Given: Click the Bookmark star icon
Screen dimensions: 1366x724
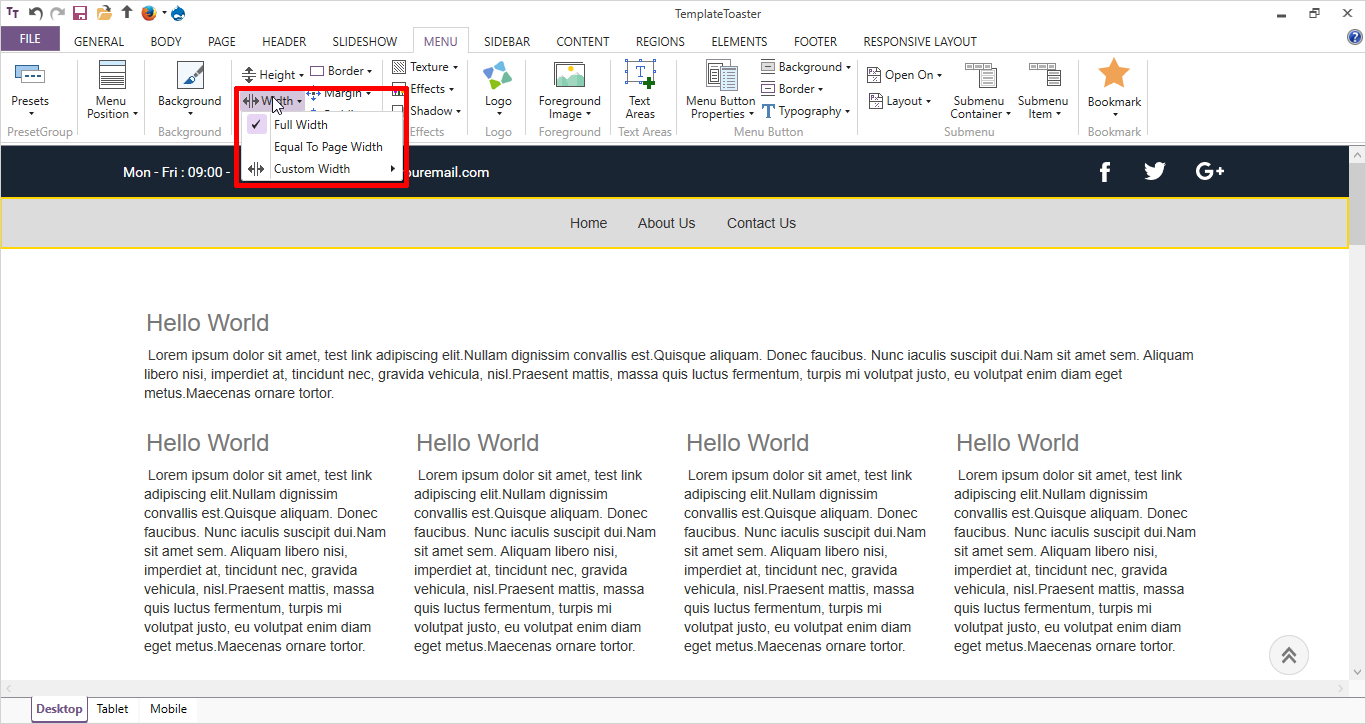Looking at the screenshot, I should tap(1114, 74).
